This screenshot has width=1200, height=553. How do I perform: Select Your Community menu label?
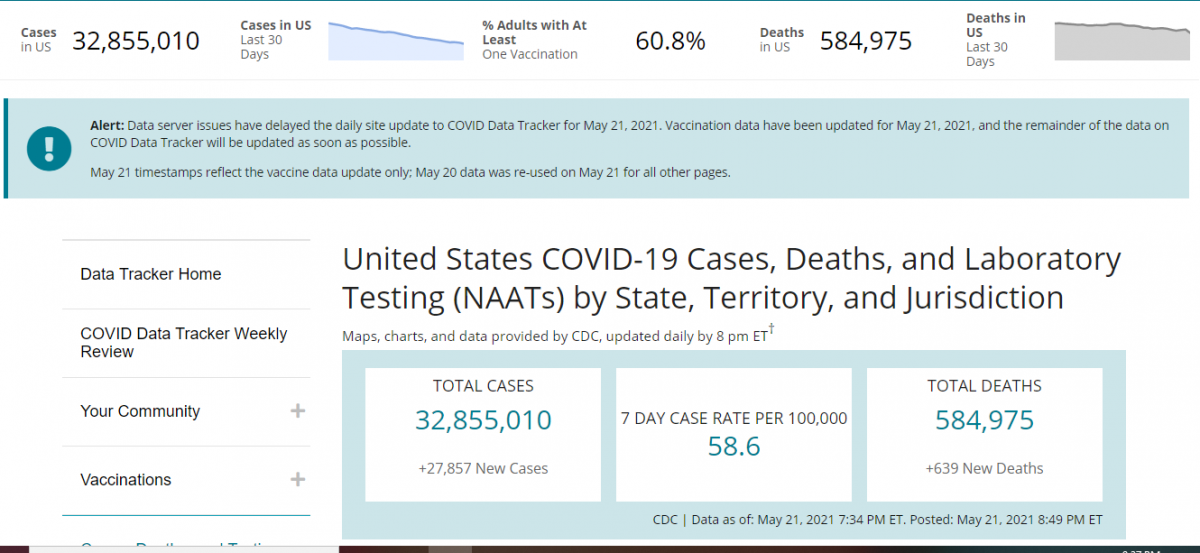coord(140,411)
